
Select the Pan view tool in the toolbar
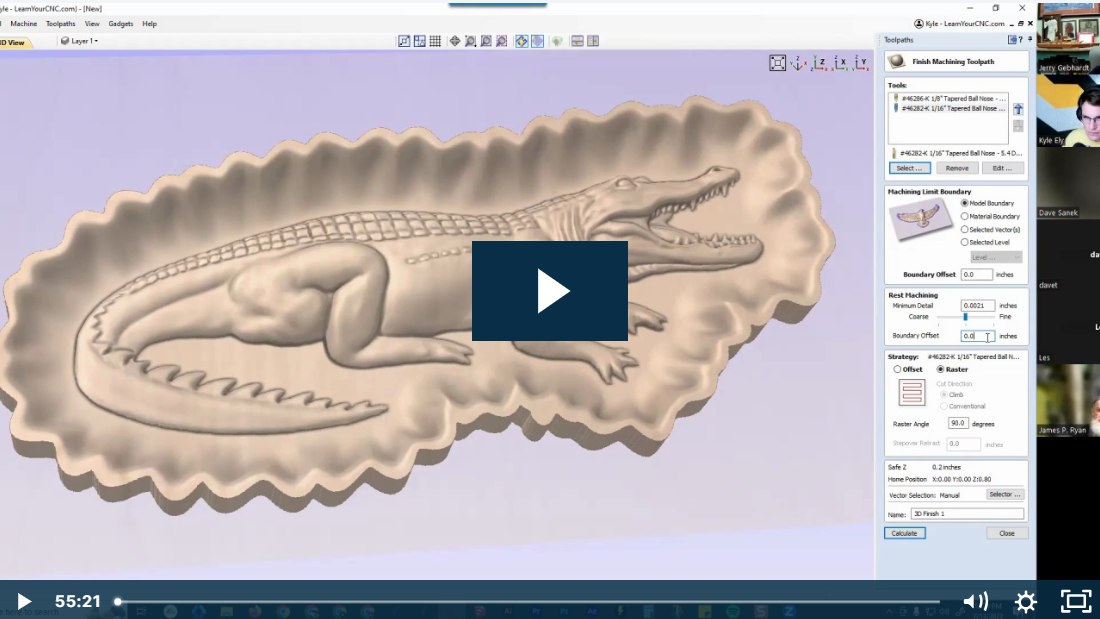coord(453,41)
